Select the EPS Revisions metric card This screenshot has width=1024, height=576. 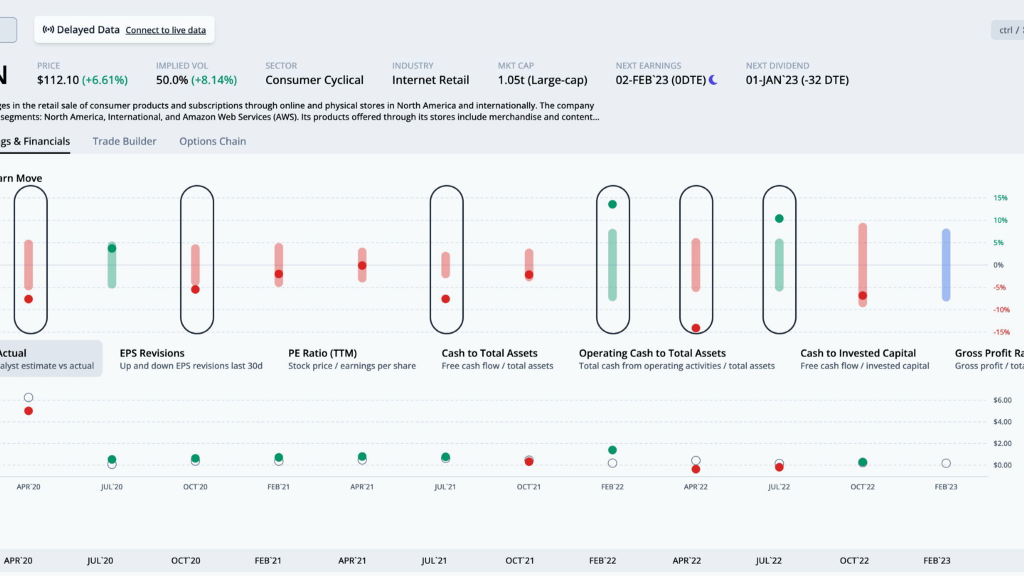click(x=190, y=359)
